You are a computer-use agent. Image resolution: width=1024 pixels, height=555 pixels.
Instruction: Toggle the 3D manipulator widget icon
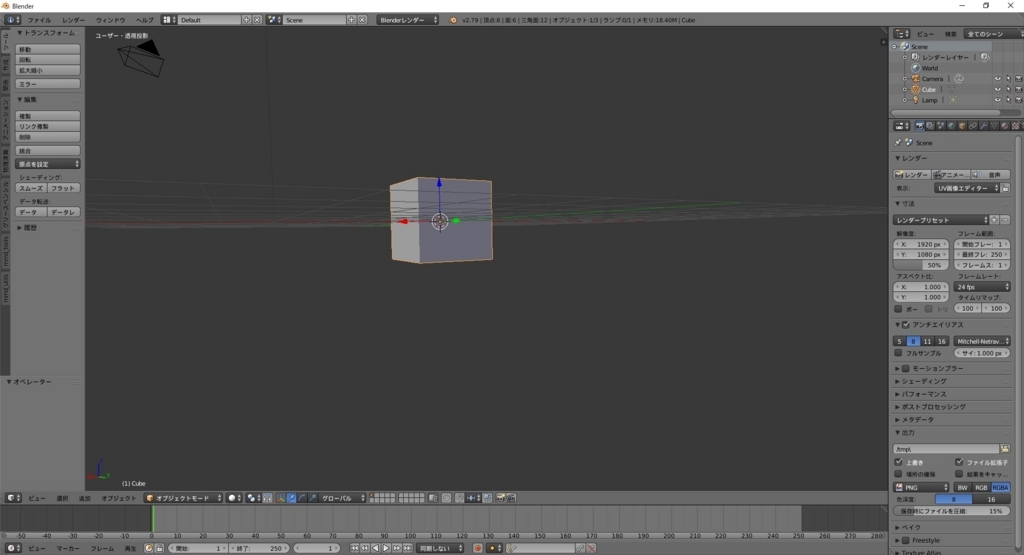pos(281,498)
